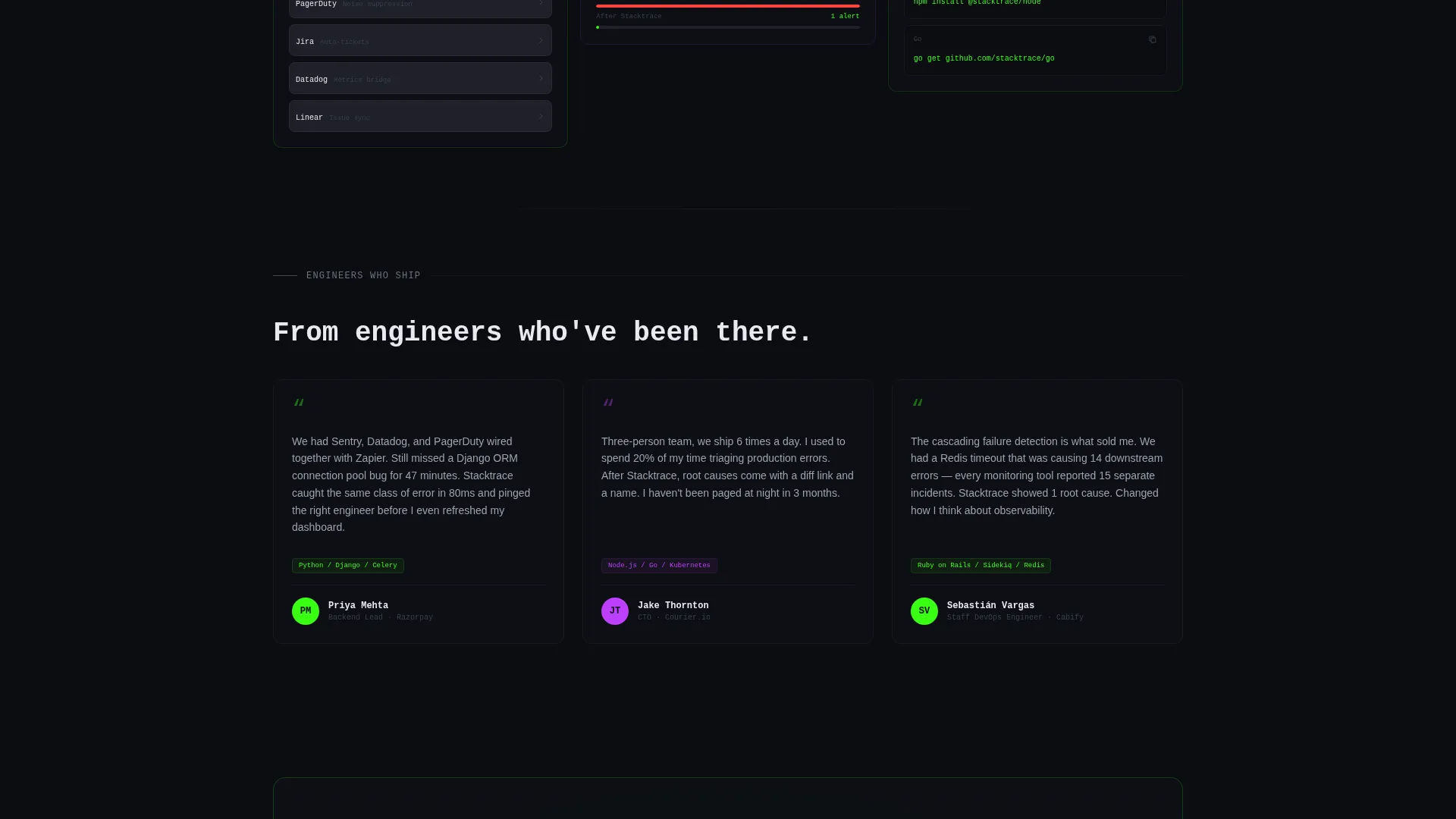The height and width of the screenshot is (819, 1456).
Task: Click 'CTO · Courier.io' subtitle
Action: (x=674, y=618)
